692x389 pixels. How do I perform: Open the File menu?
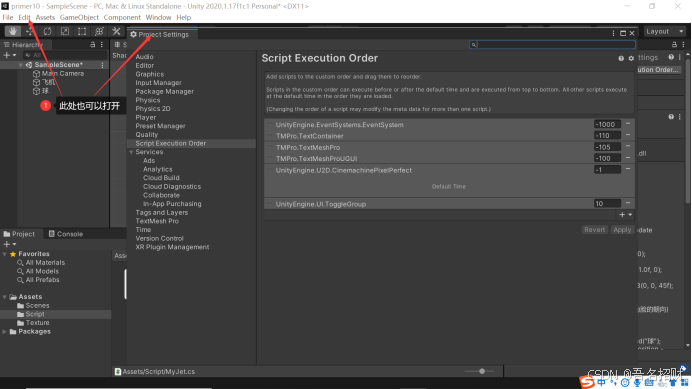(8, 18)
